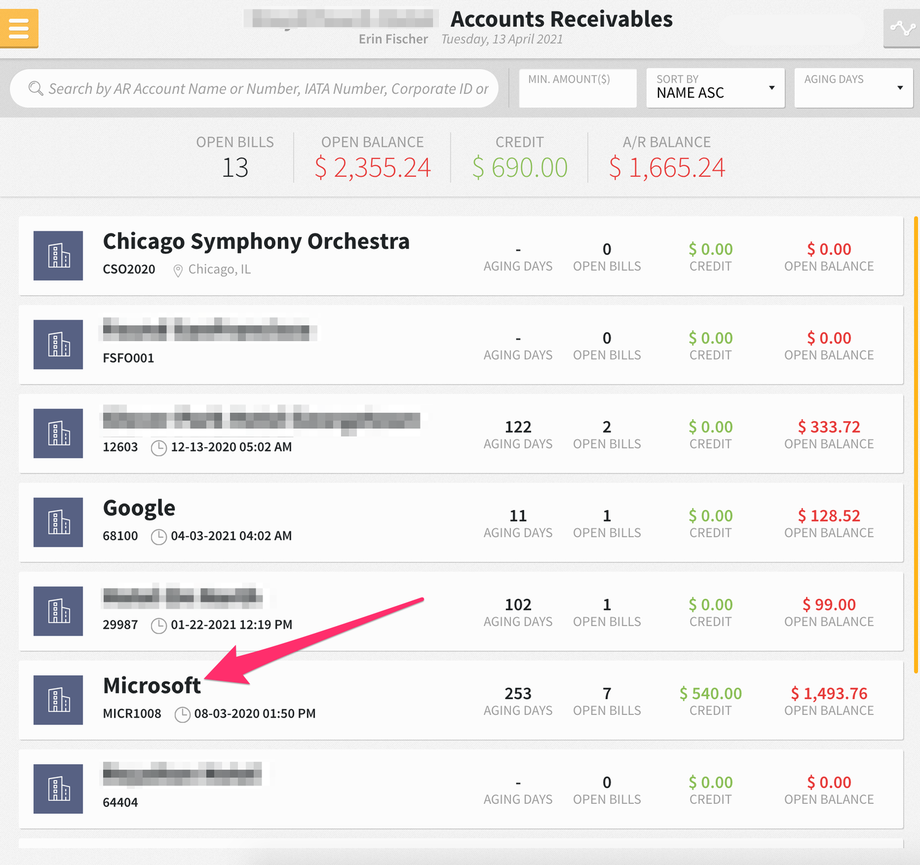The width and height of the screenshot is (920, 865).
Task: Click the clock icon beside 12-13-2020 05:02 AM
Action: 158,448
